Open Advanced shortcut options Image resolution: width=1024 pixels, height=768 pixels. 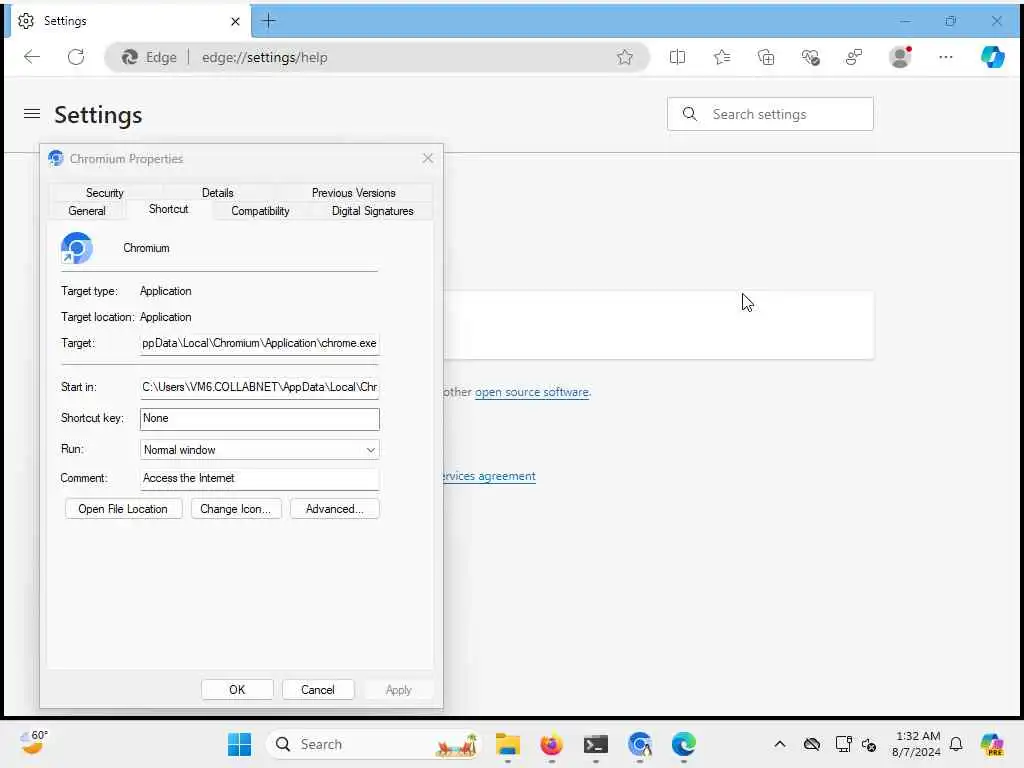click(x=334, y=509)
